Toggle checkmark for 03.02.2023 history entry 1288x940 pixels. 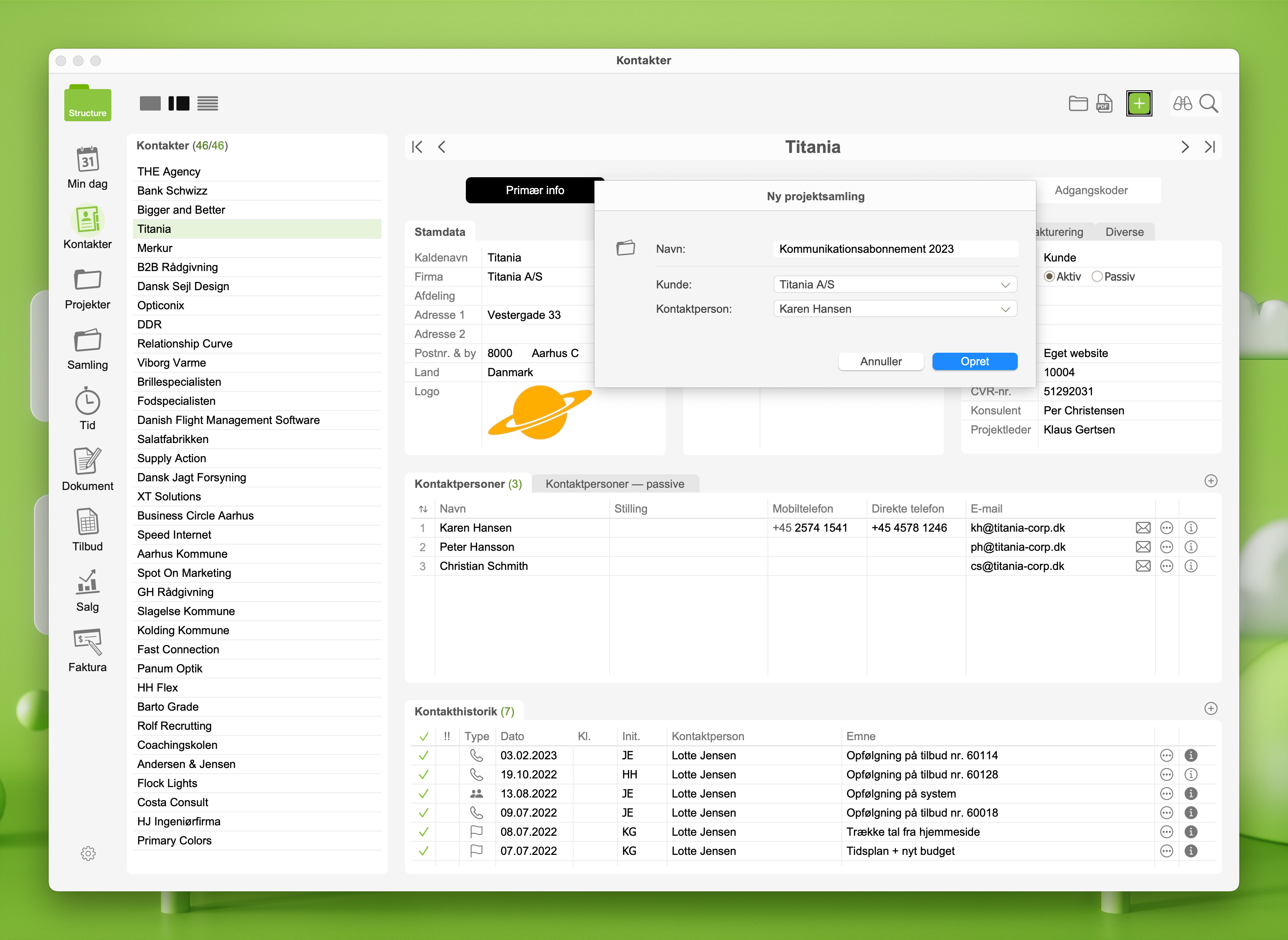pos(423,756)
